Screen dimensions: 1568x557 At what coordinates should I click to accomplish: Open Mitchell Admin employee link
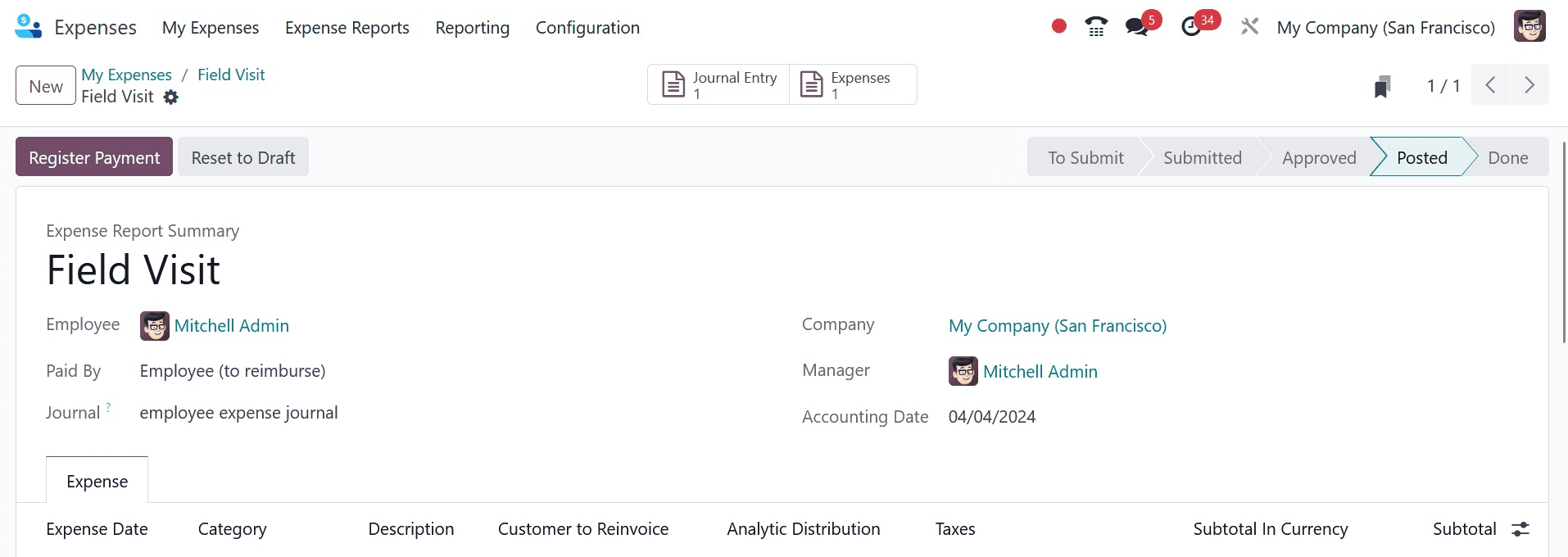pos(232,326)
